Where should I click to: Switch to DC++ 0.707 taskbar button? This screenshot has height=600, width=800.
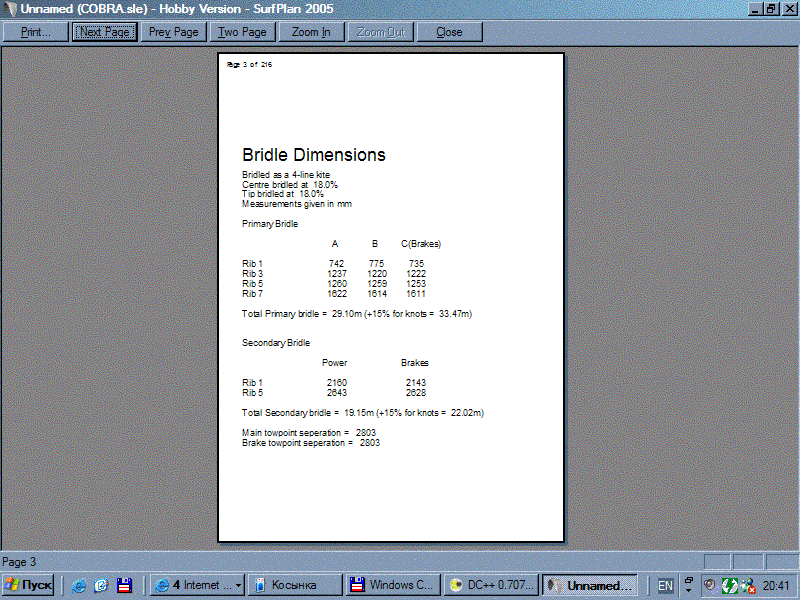tap(490, 585)
